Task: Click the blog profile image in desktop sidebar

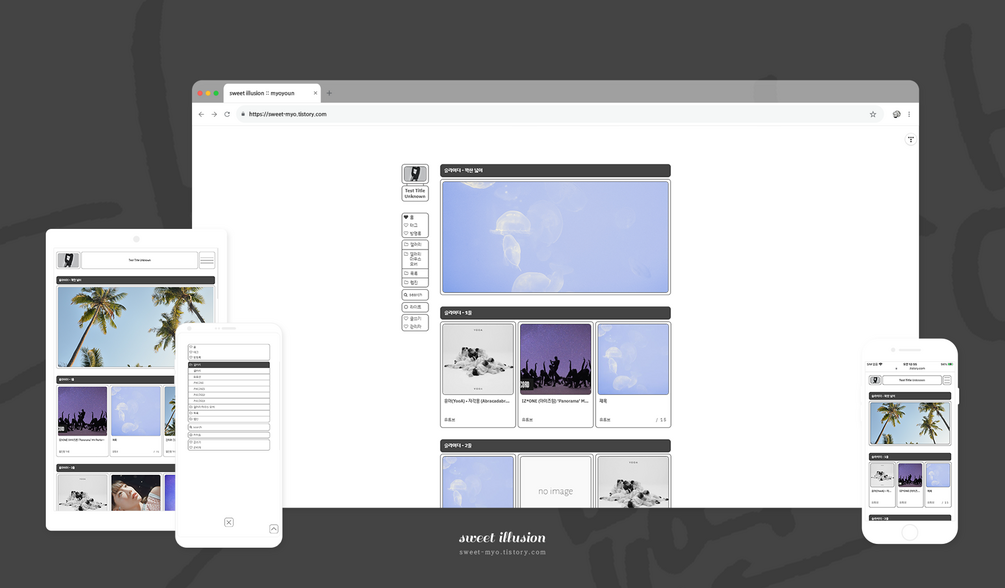Action: 415,174
